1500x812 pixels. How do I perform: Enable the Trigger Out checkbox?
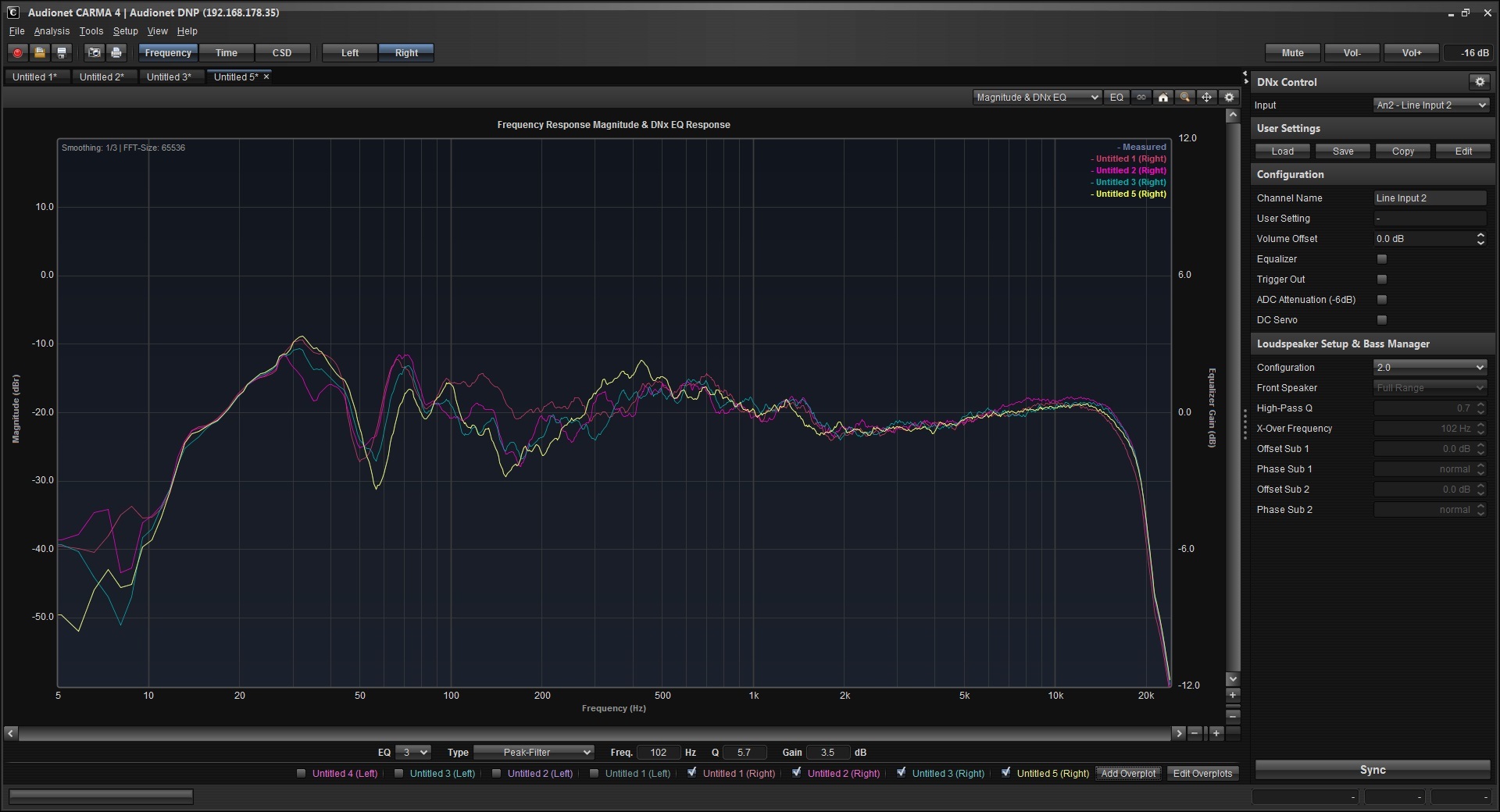tap(1381, 280)
